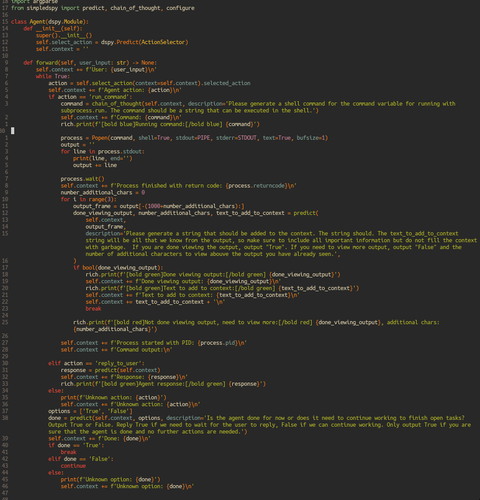Click the "print(line, end='')" line
The width and height of the screenshot is (480, 500).
tap(103, 158)
